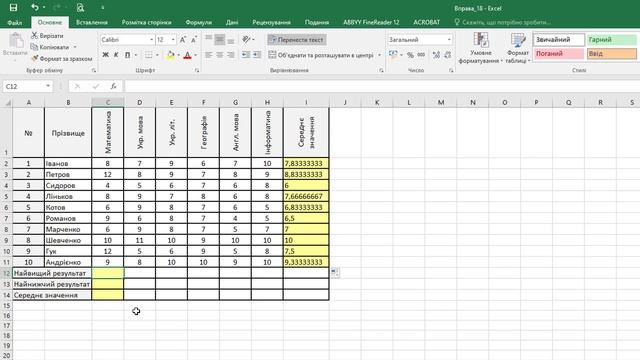Click Auto Fill Options icon near I12

335,272
